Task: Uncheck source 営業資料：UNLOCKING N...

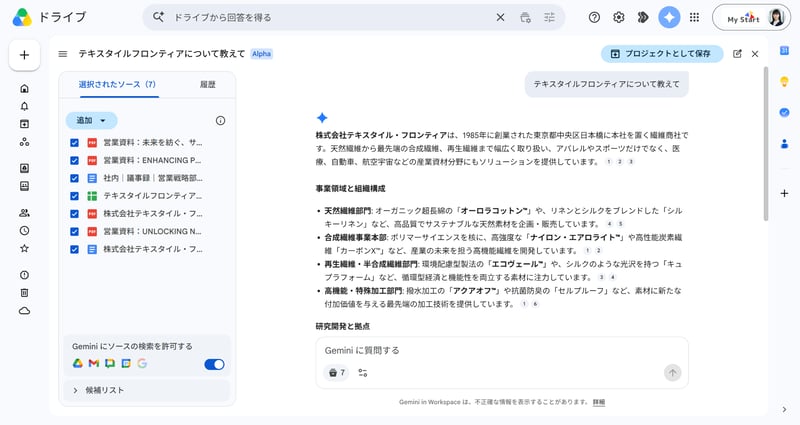Action: click(x=74, y=232)
